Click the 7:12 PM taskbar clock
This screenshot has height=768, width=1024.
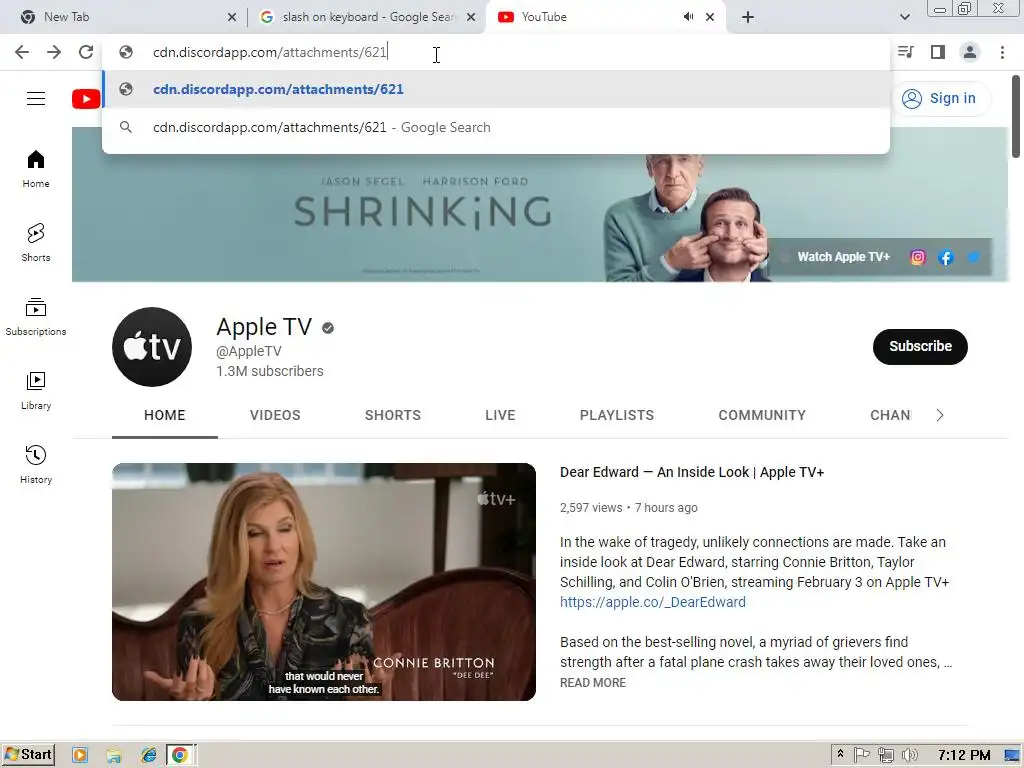point(964,755)
